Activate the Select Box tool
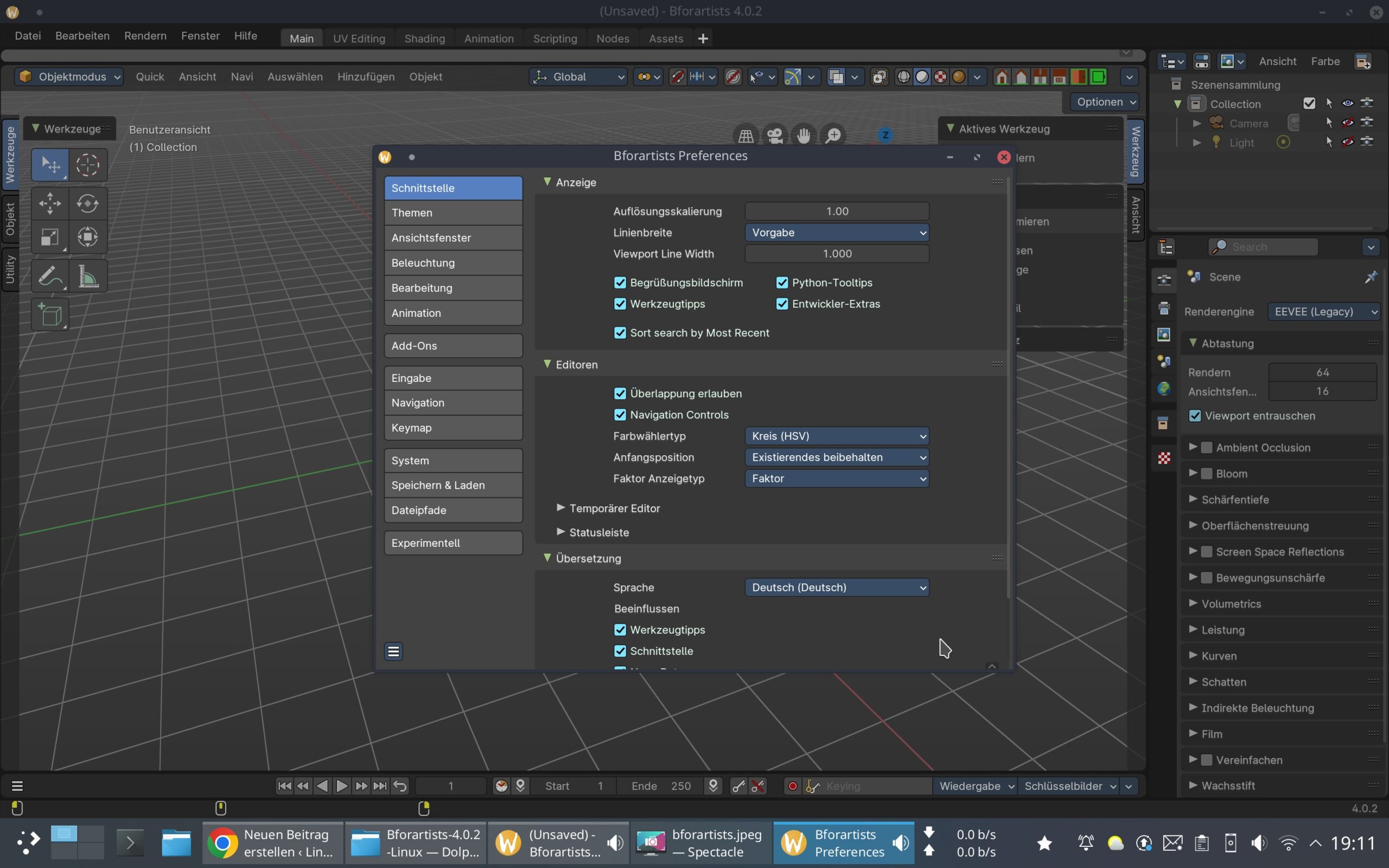The width and height of the screenshot is (1389, 868). [50, 165]
